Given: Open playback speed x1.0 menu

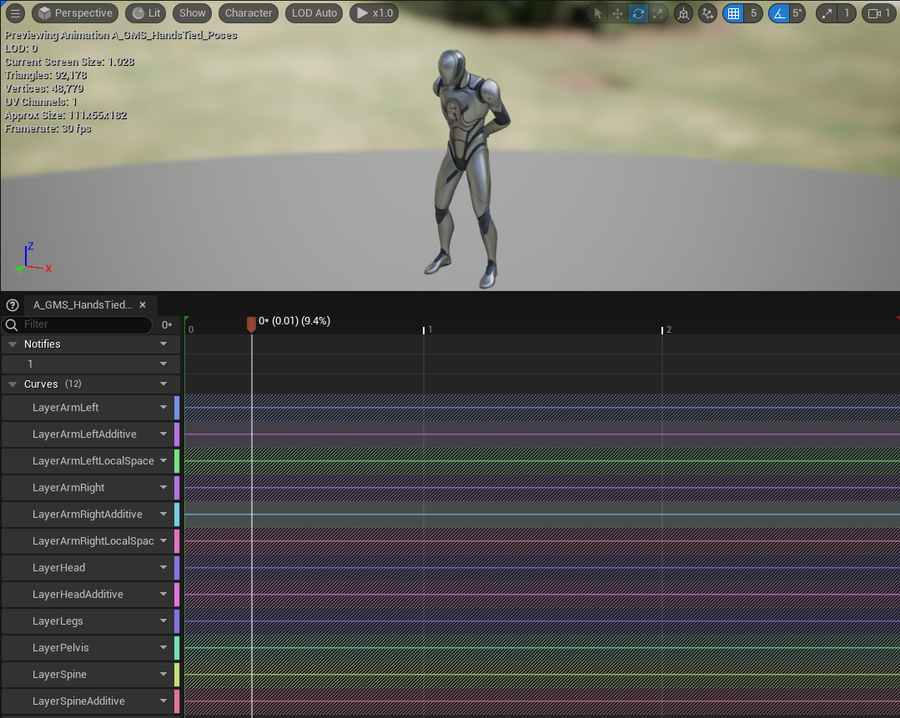Looking at the screenshot, I should pyautogui.click(x=374, y=13).
